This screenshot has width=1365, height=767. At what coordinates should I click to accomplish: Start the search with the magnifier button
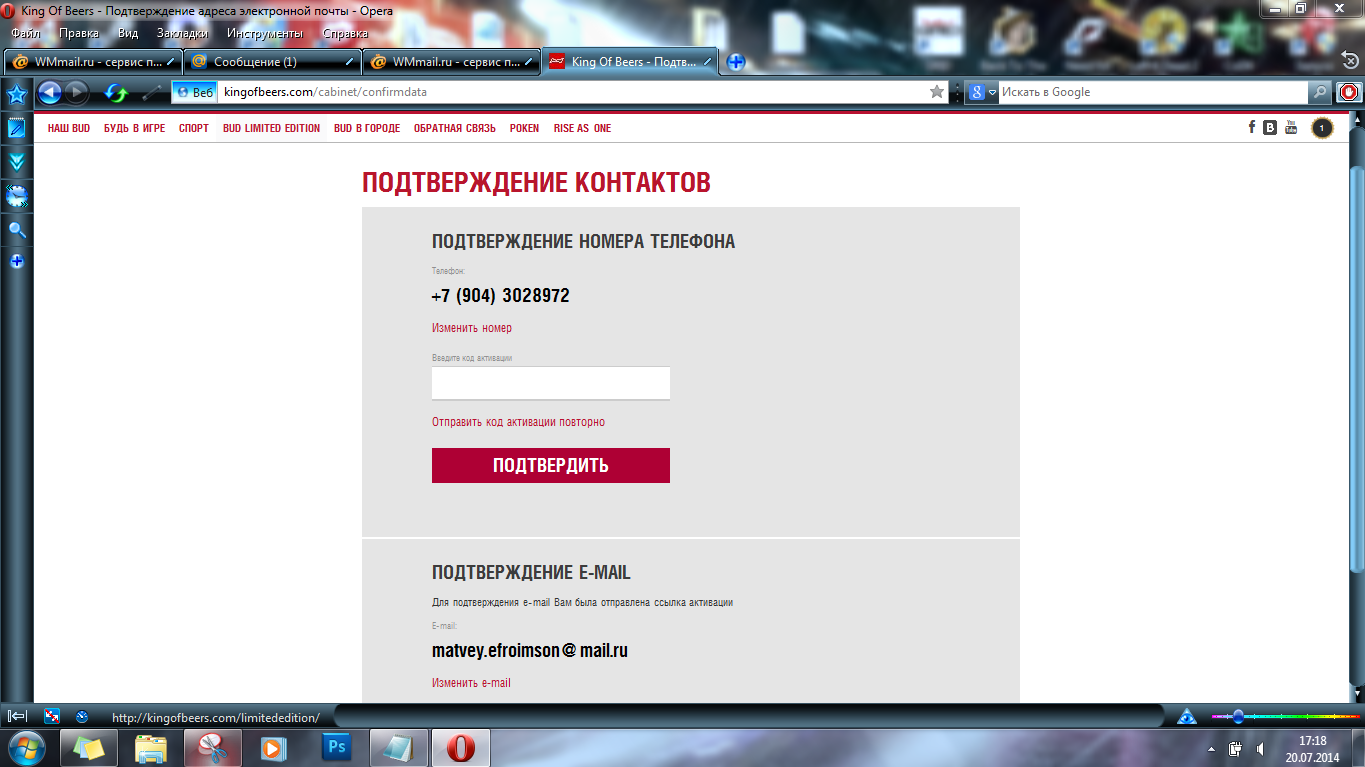[1321, 92]
